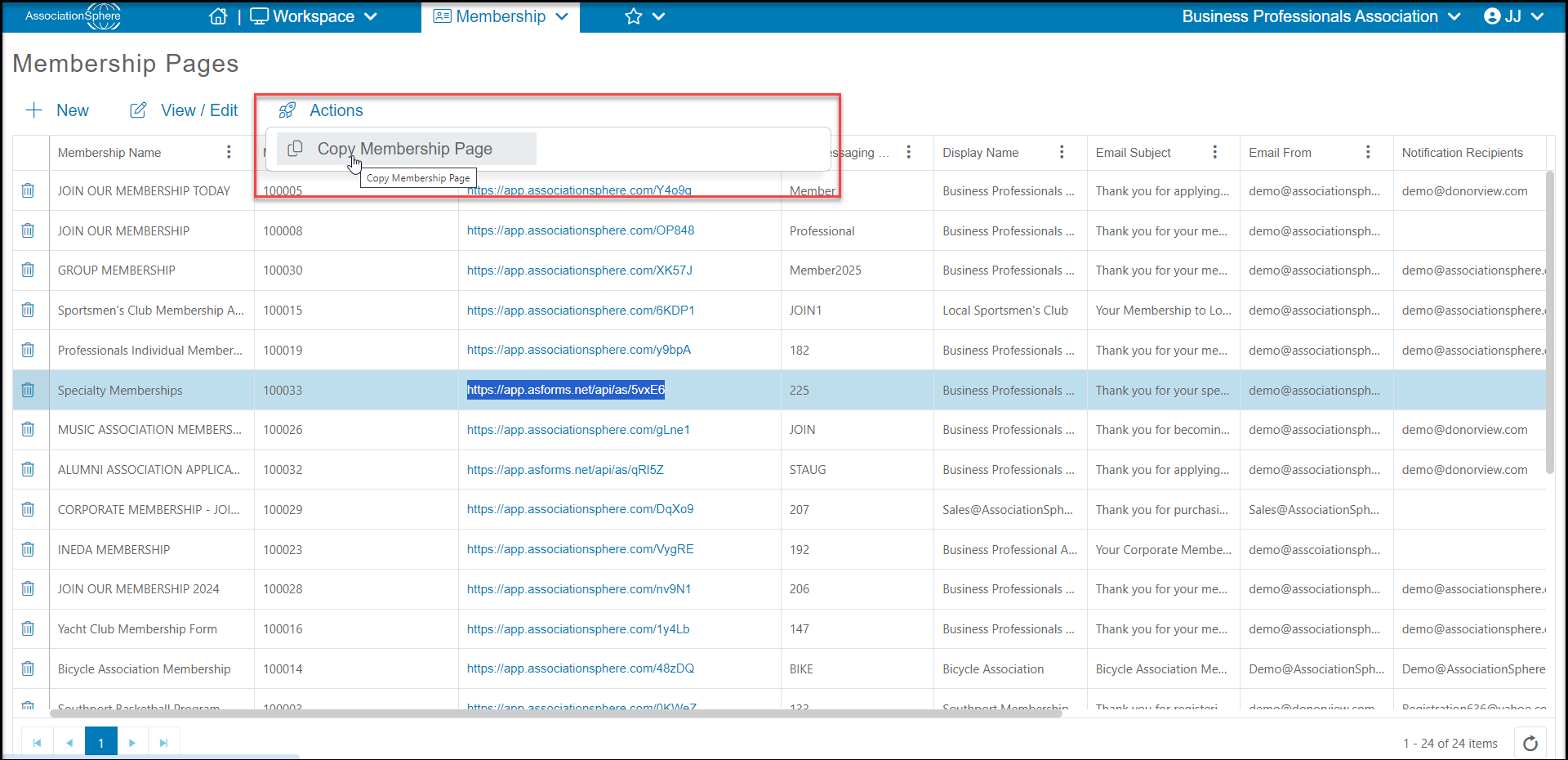Go to the first page arrow
The height and width of the screenshot is (760, 1568).
(37, 743)
